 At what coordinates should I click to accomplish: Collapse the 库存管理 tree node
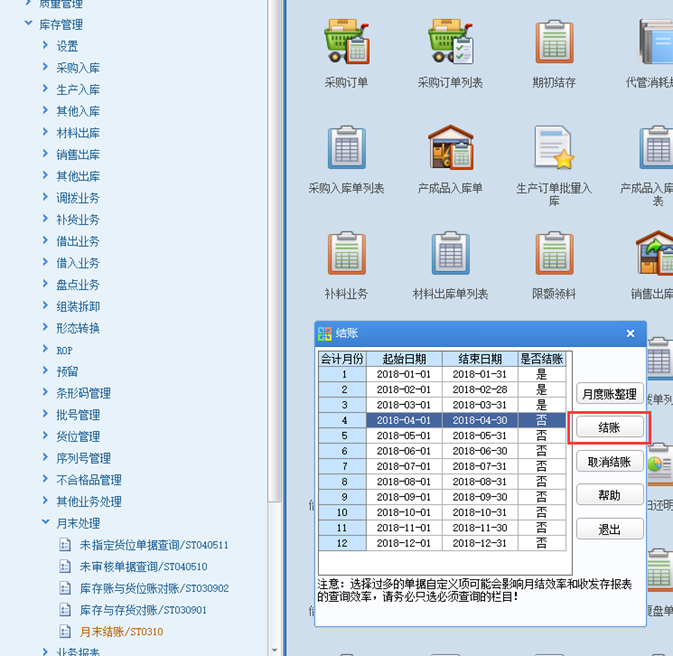[x=28, y=23]
